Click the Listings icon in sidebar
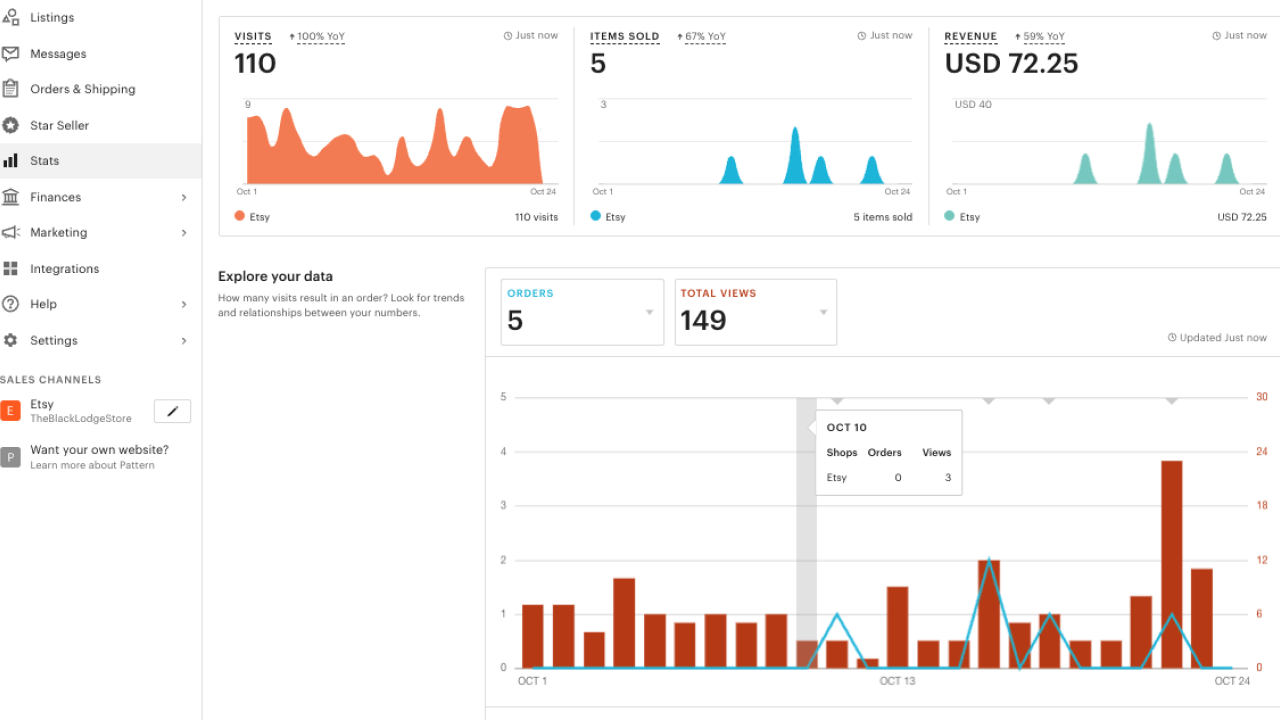This screenshot has height=720, width=1280. [x=11, y=17]
